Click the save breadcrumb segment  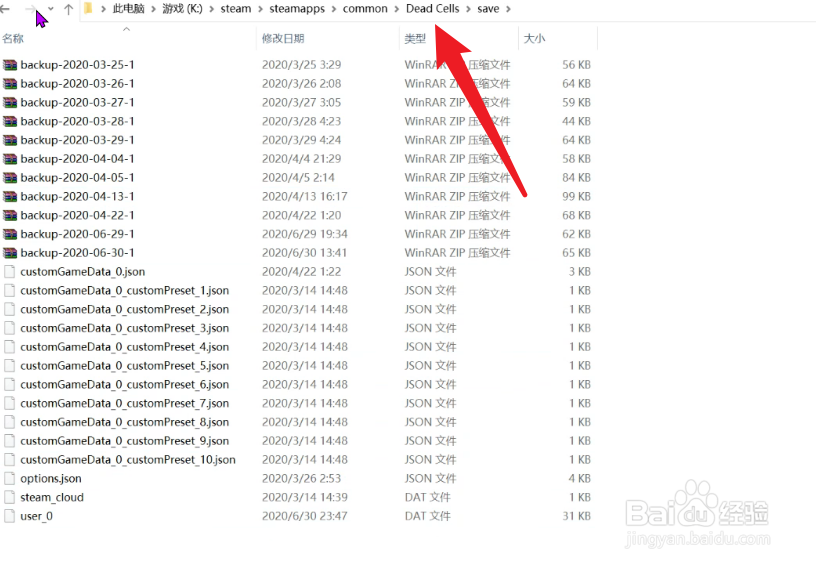(488, 8)
